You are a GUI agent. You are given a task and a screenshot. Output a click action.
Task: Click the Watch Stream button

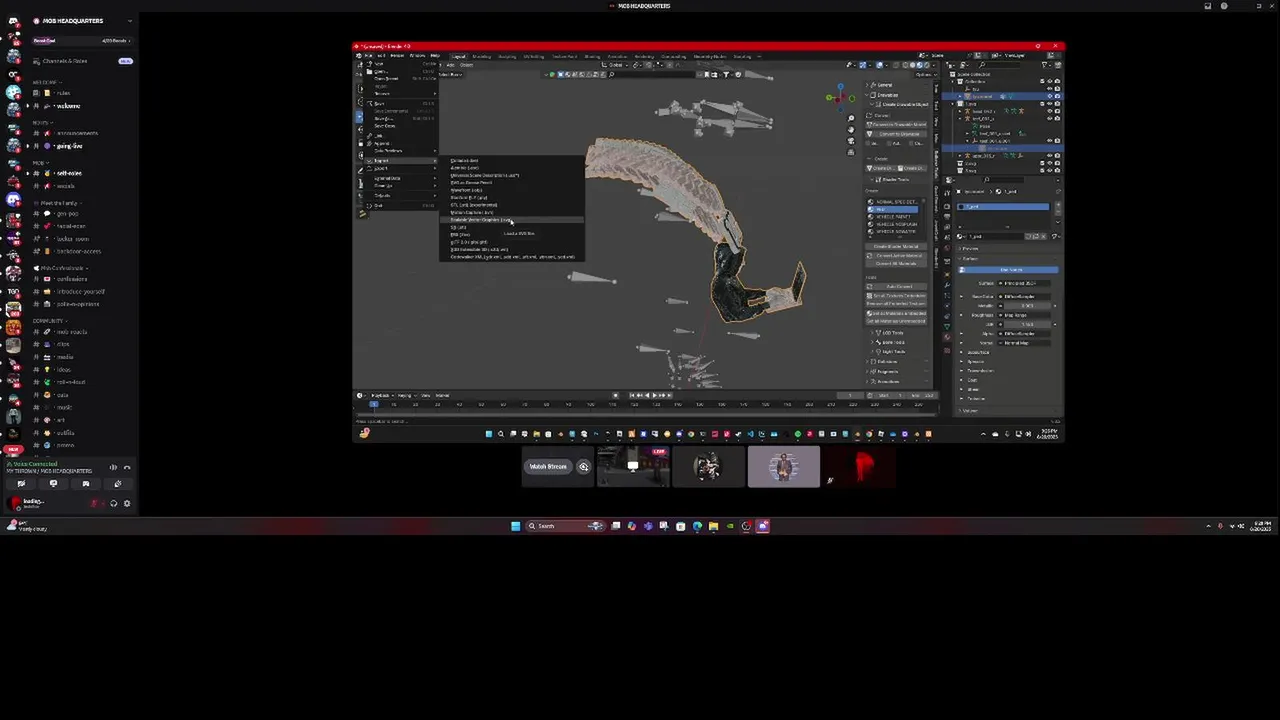tap(548, 466)
